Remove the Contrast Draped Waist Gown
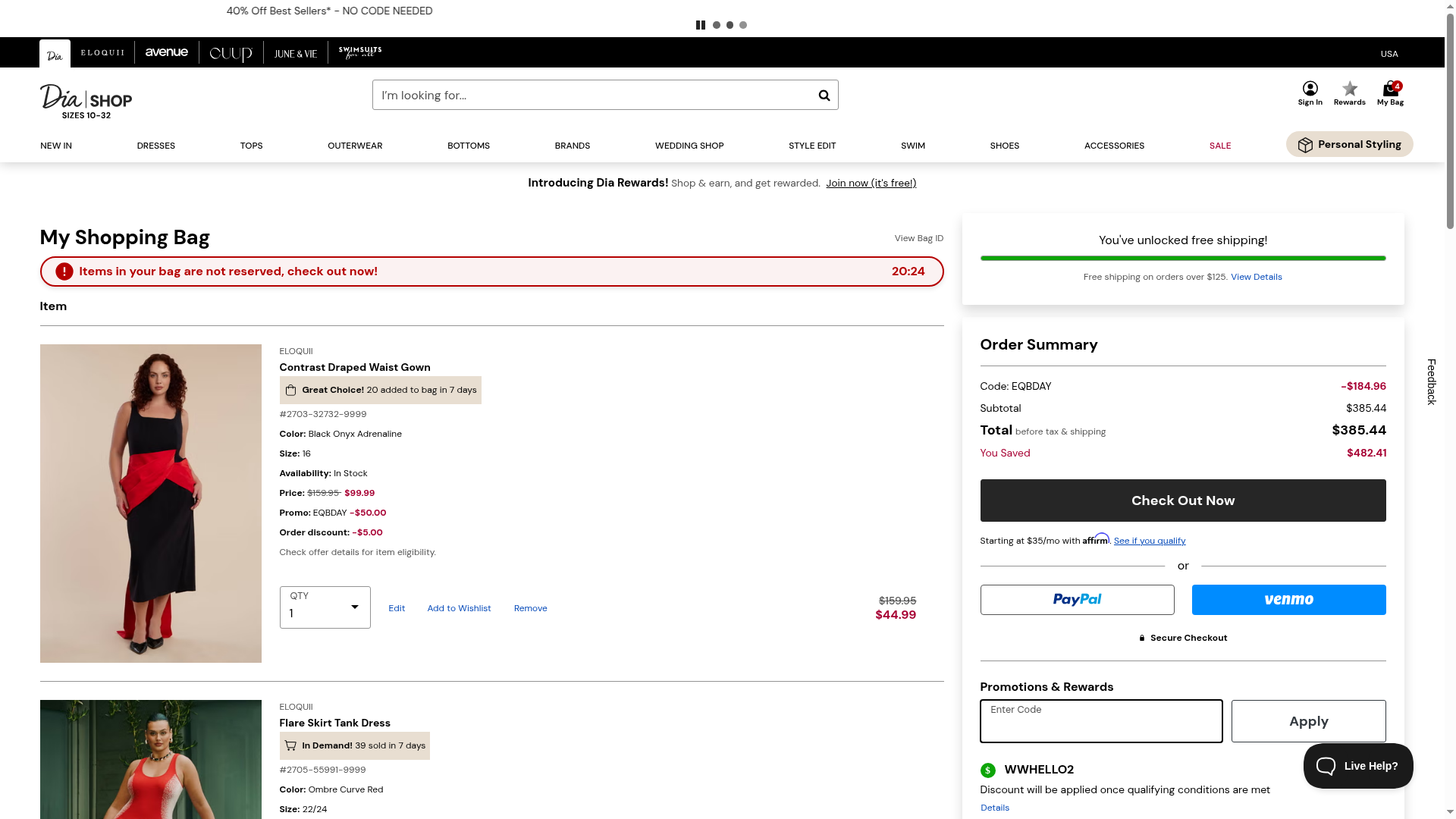This screenshot has height=819, width=1456. (x=530, y=608)
